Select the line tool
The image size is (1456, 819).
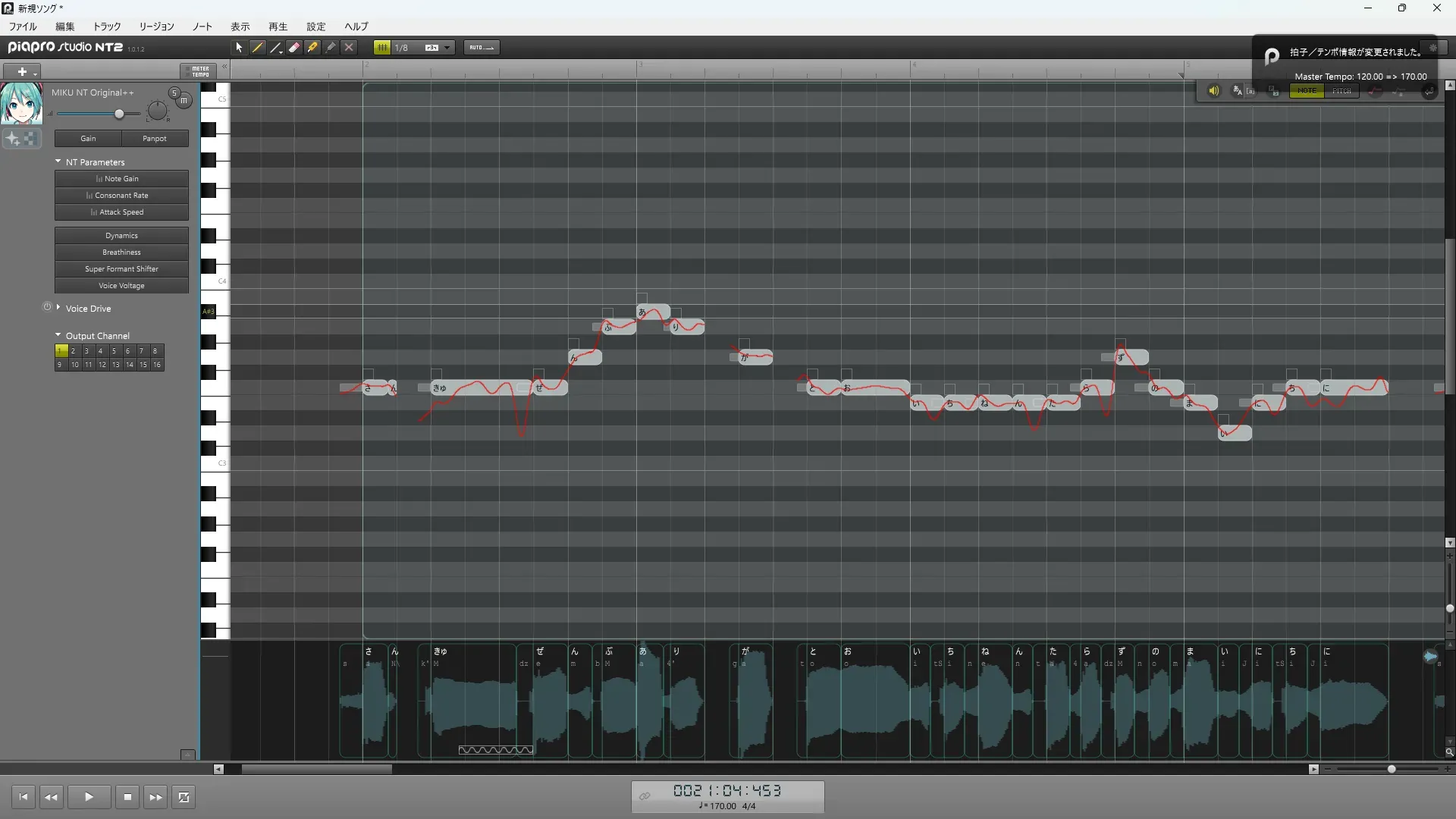coord(276,47)
